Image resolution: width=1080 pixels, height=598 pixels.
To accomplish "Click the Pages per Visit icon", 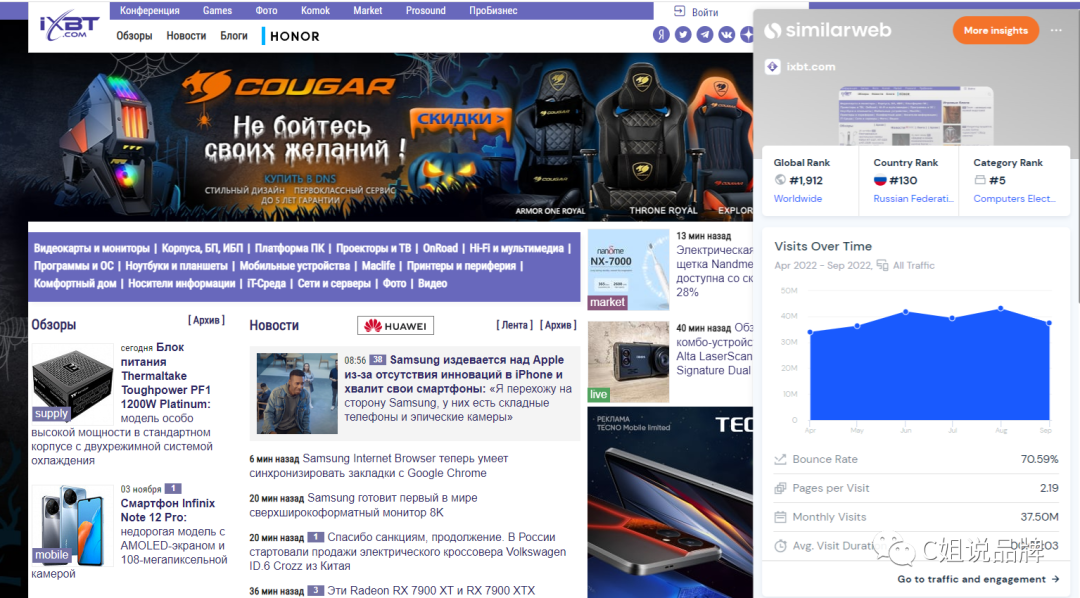I will click(x=780, y=488).
